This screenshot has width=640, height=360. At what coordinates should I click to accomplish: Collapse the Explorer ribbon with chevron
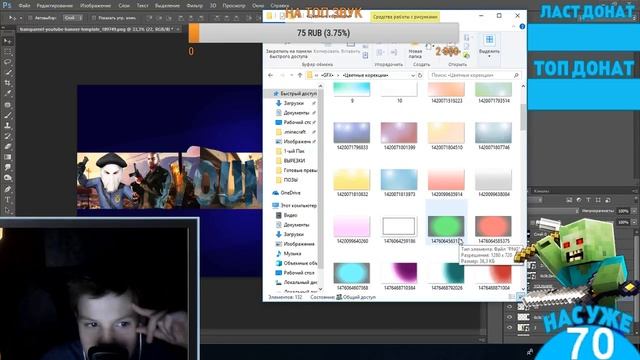513,27
